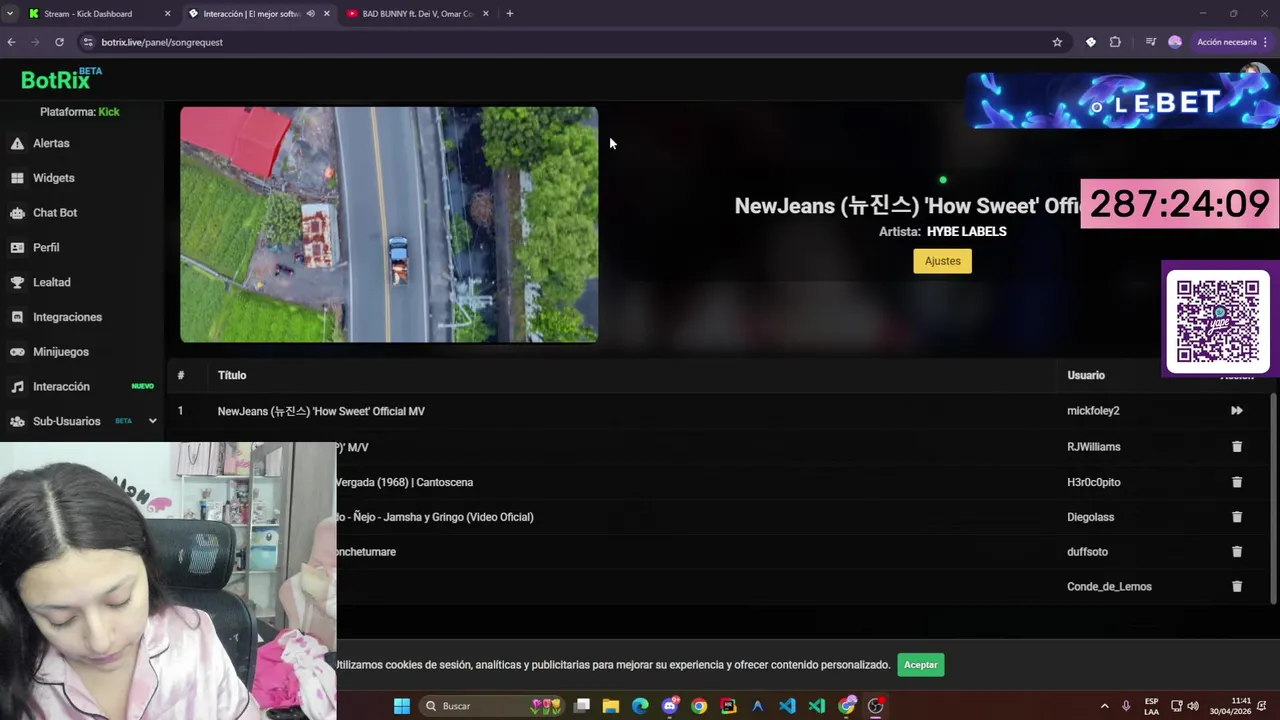This screenshot has width=1280, height=720.
Task: Open the Minijuegos section
Action: 60,352
